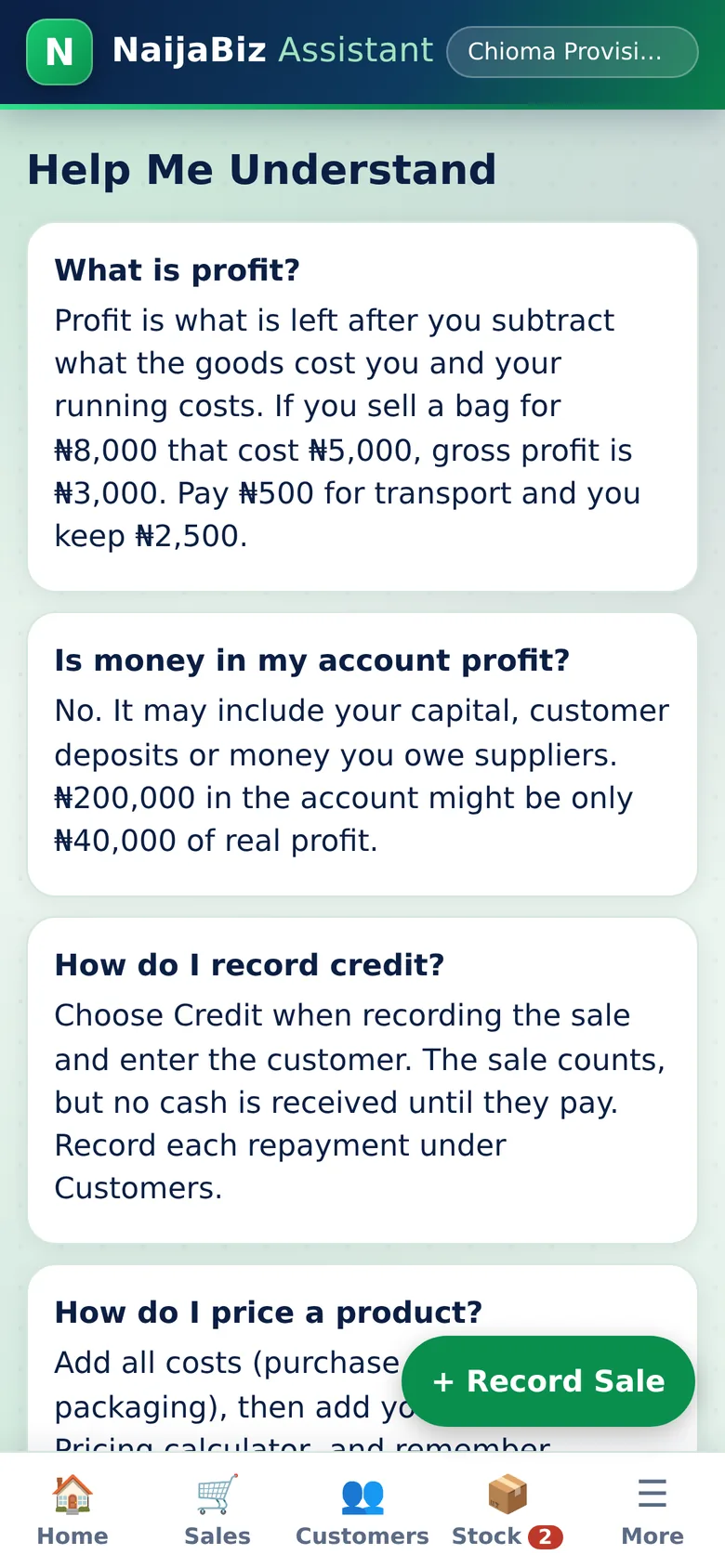Tap the green N app logo
The image size is (725, 1568).
click(59, 52)
